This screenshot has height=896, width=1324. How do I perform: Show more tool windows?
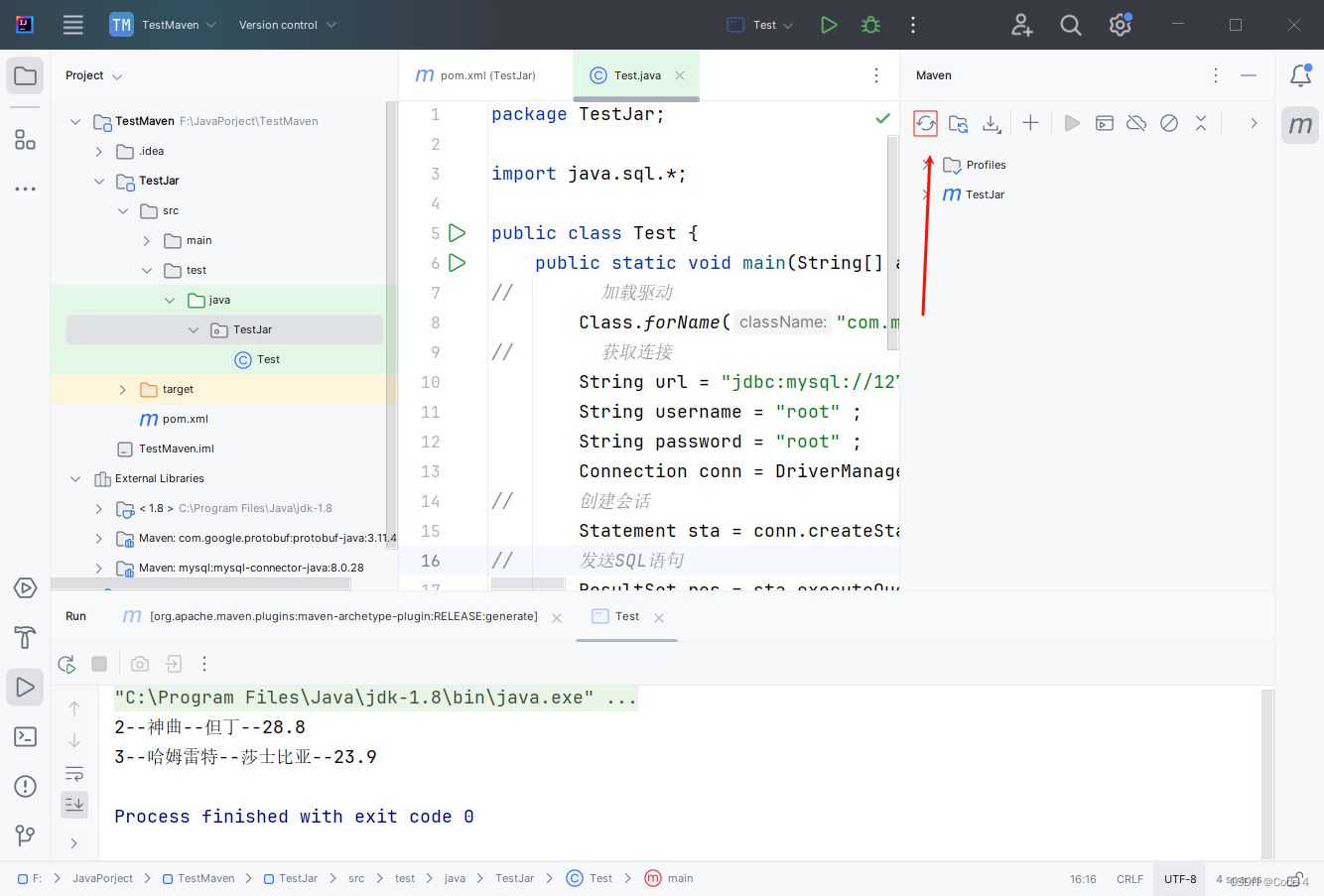[x=26, y=189]
